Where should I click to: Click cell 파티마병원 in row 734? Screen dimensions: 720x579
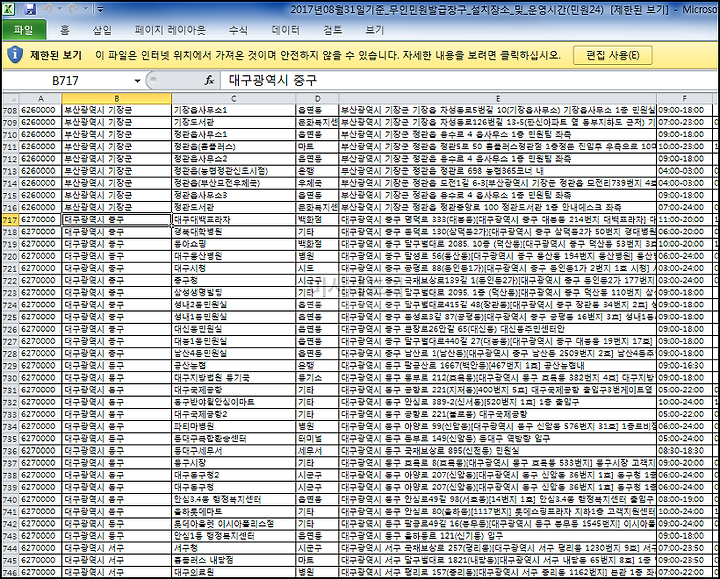point(234,427)
